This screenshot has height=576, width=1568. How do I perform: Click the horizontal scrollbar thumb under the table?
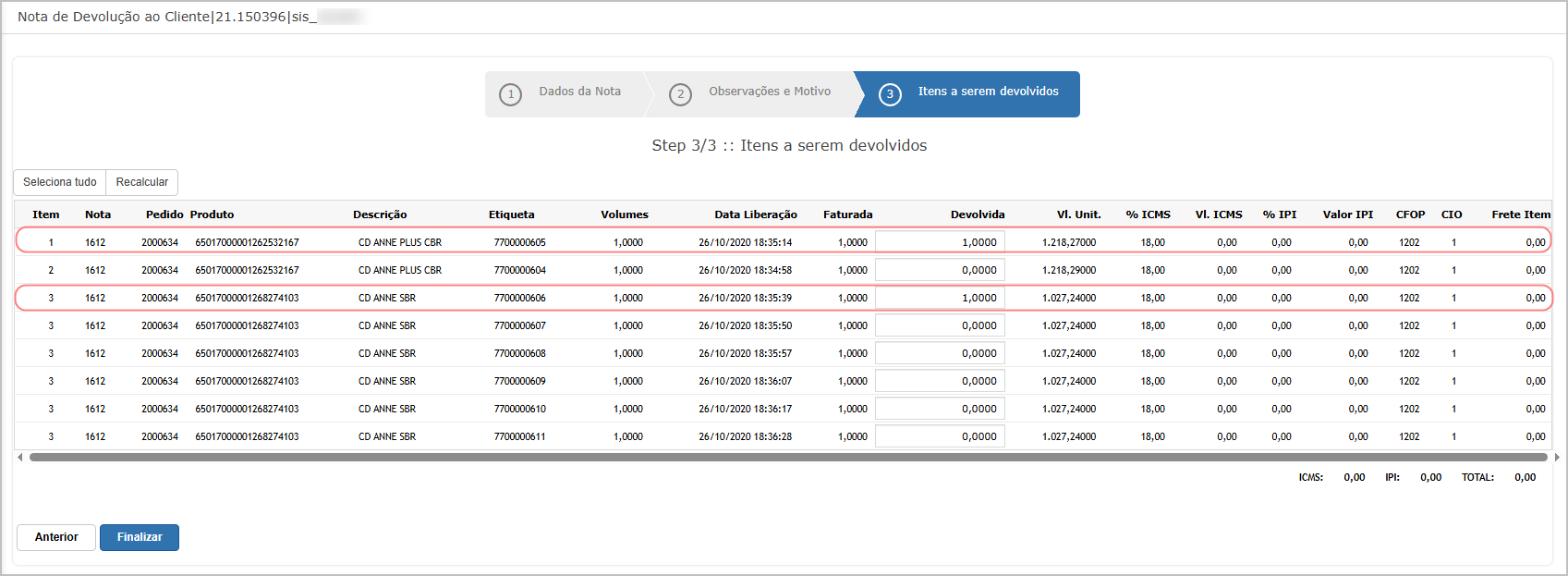[788, 457]
